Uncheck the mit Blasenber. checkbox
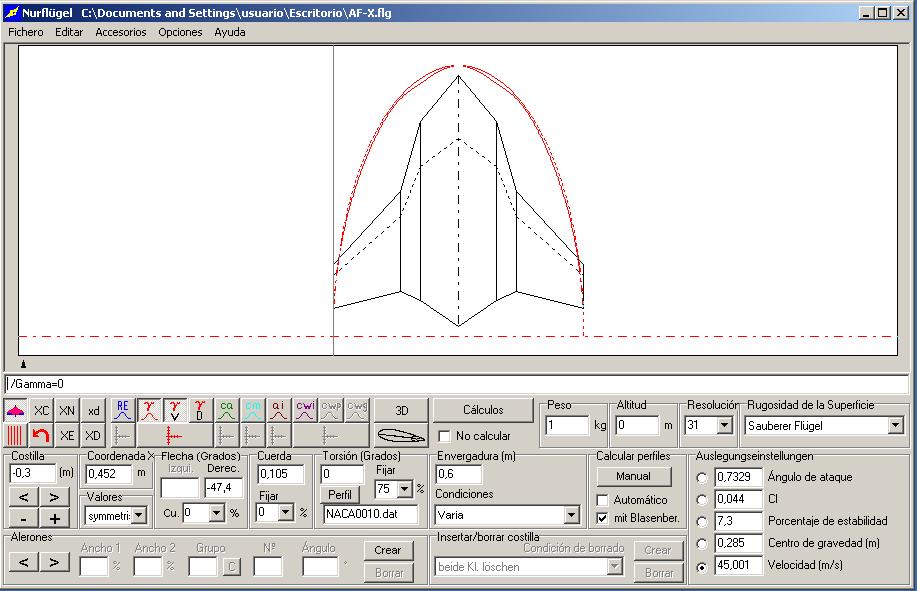 pos(602,518)
